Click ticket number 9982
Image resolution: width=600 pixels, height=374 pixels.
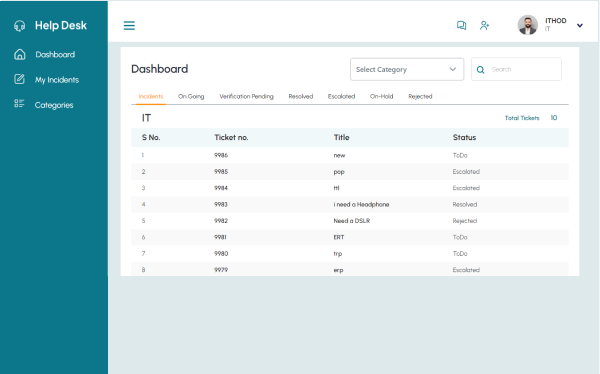[x=221, y=221]
